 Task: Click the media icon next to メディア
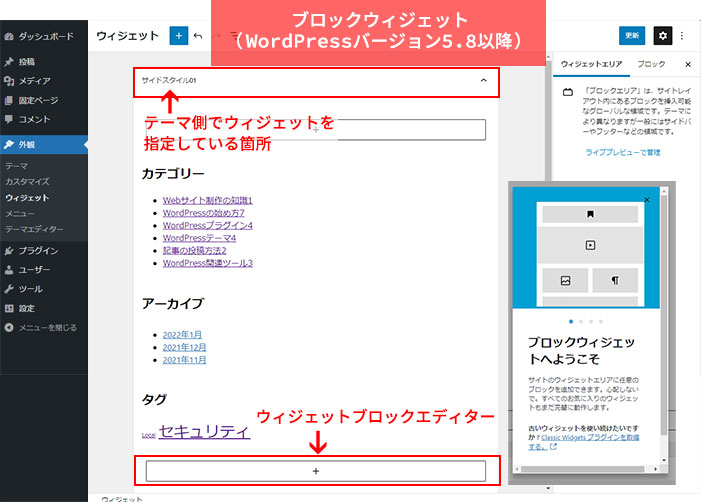tap(9, 81)
